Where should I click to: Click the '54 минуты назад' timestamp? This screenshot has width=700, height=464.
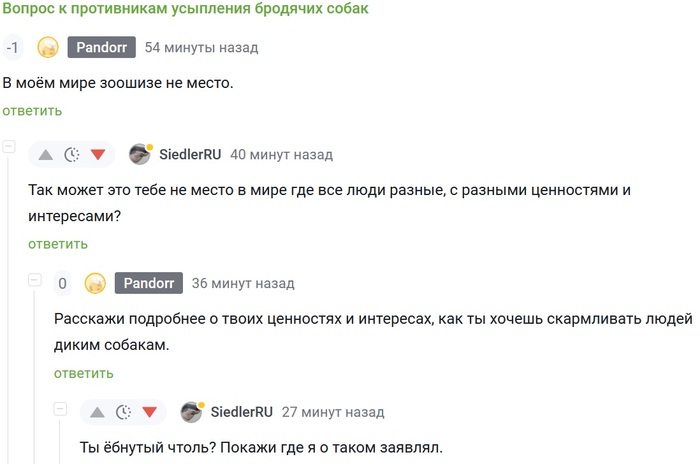[x=201, y=47]
